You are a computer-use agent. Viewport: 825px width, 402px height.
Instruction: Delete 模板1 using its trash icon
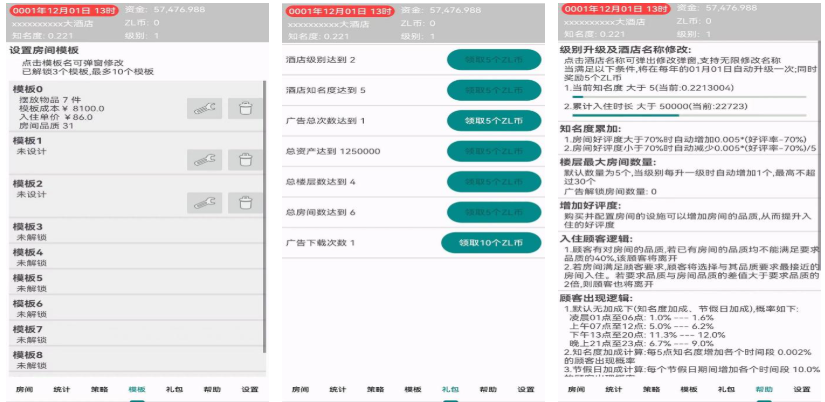[x=245, y=159]
